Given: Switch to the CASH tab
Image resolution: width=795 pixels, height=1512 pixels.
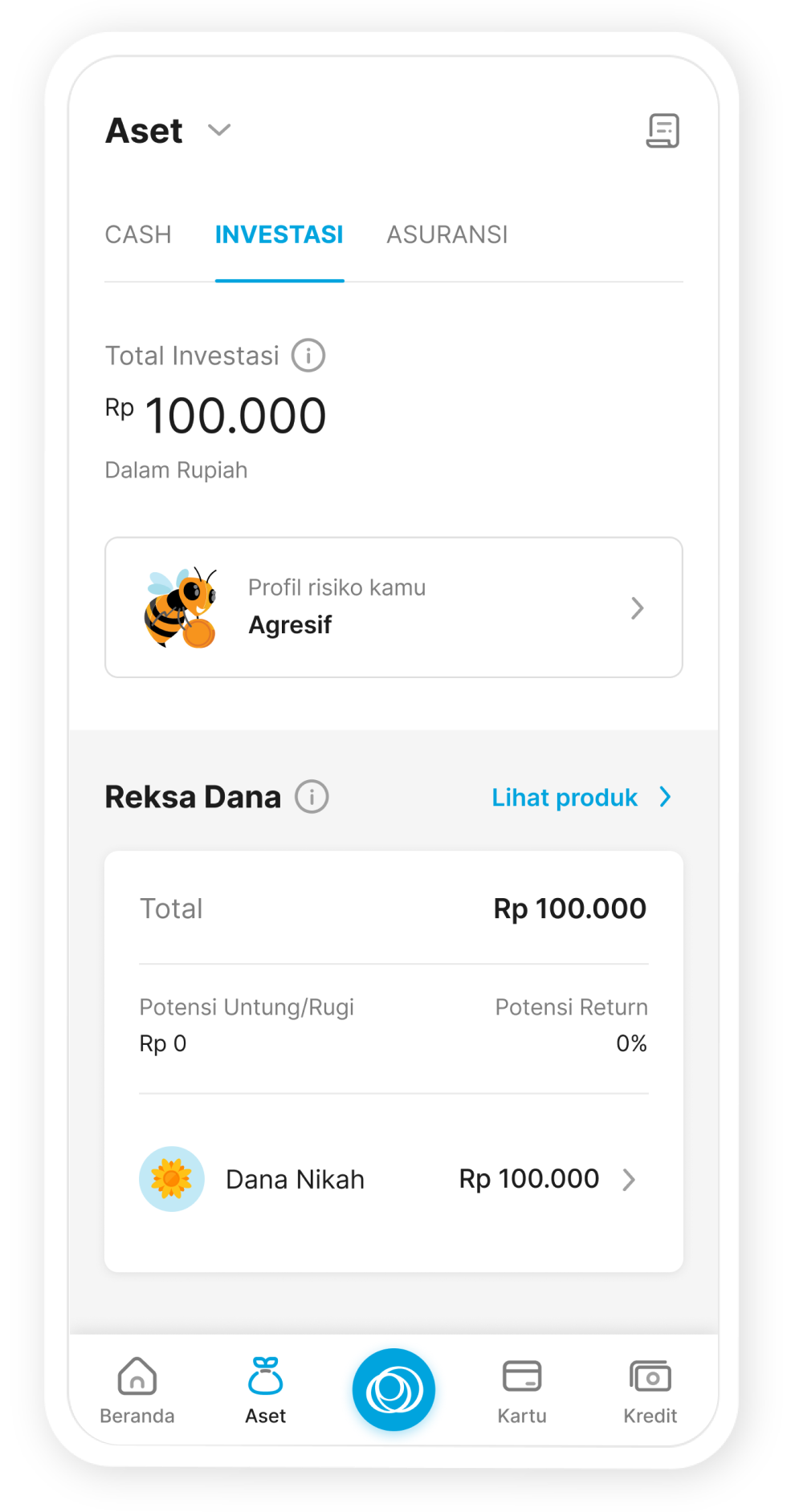Looking at the screenshot, I should 138,234.
